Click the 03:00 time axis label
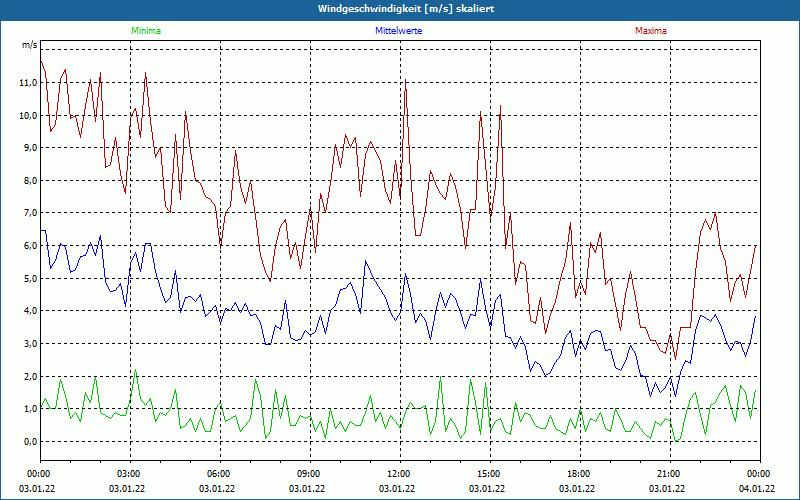 pos(130,474)
